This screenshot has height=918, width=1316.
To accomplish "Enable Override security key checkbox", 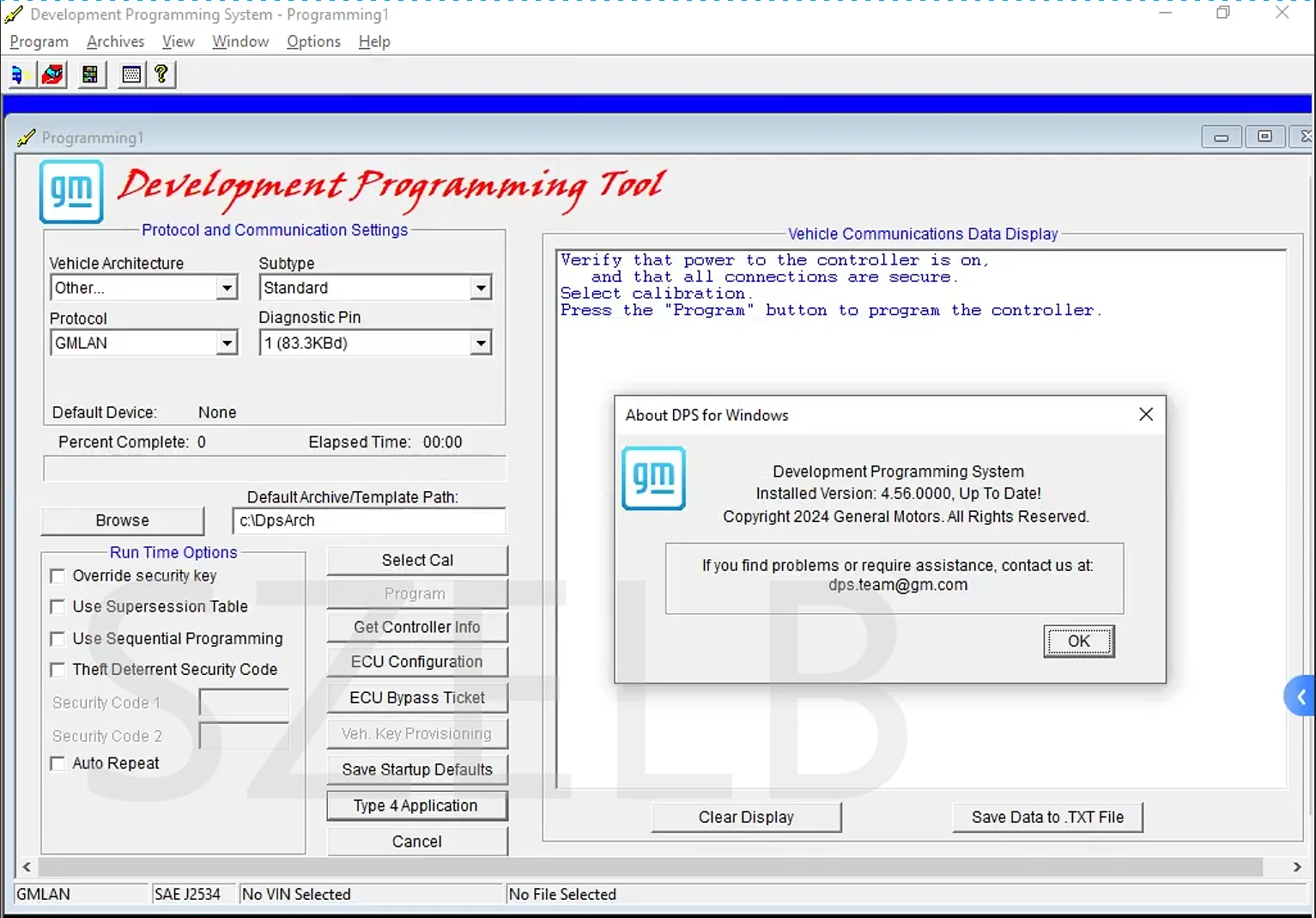I will 58,576.
